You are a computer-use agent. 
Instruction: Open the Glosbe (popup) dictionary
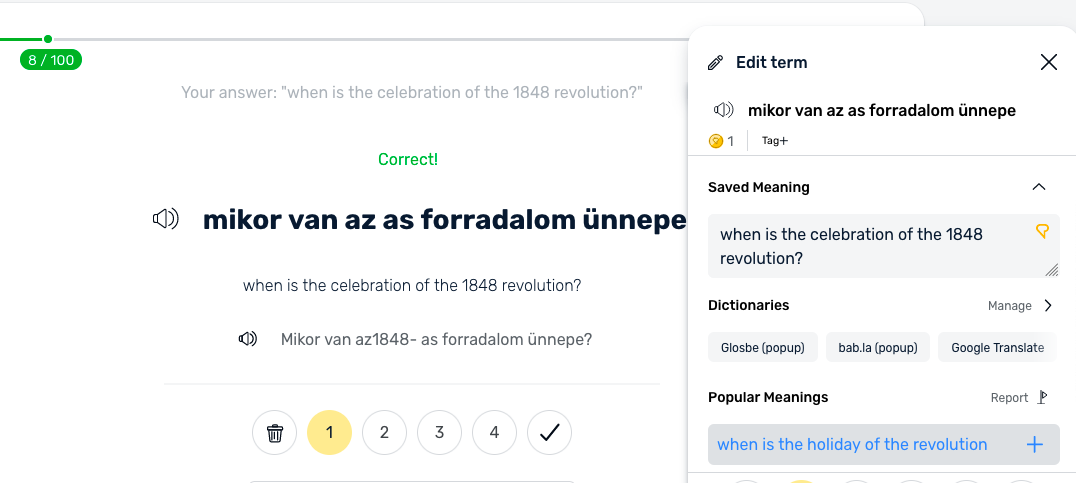pyautogui.click(x=762, y=347)
